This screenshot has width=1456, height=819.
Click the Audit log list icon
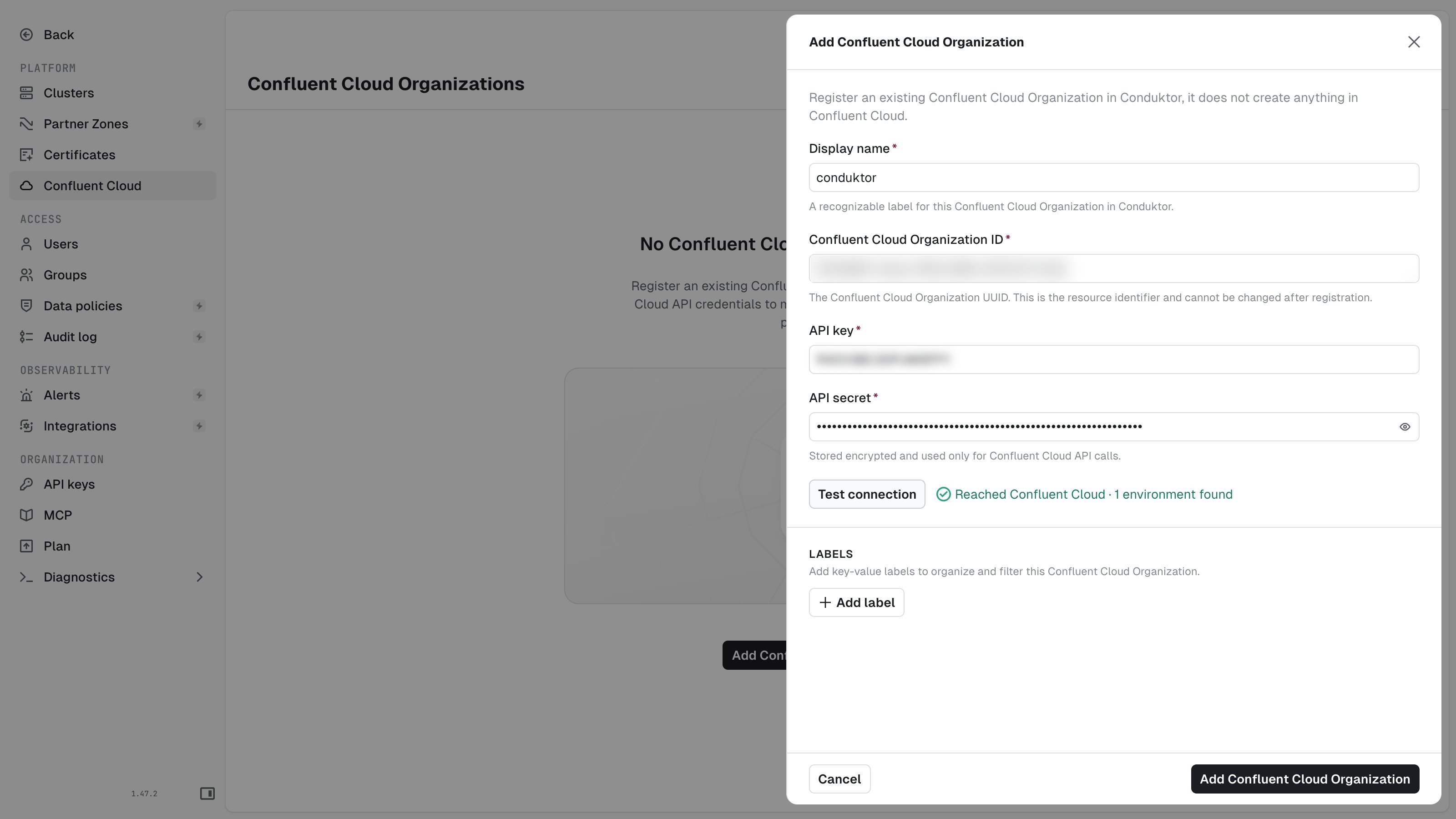(x=26, y=337)
